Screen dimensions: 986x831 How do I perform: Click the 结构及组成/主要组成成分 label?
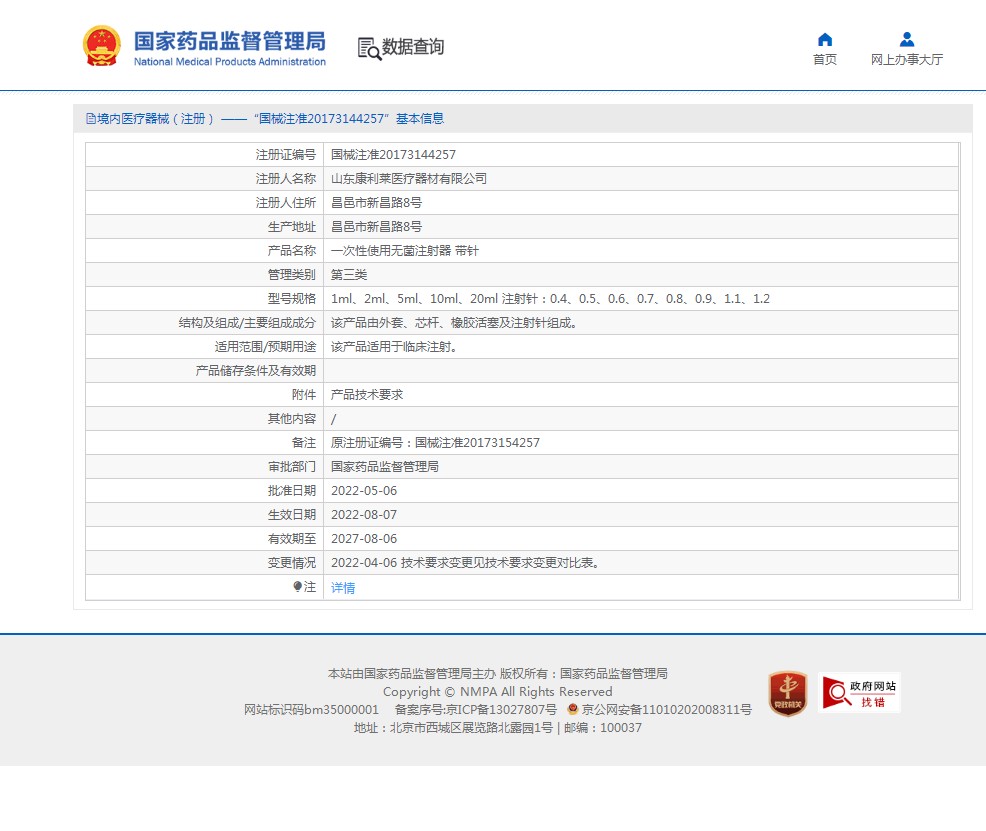click(247, 322)
